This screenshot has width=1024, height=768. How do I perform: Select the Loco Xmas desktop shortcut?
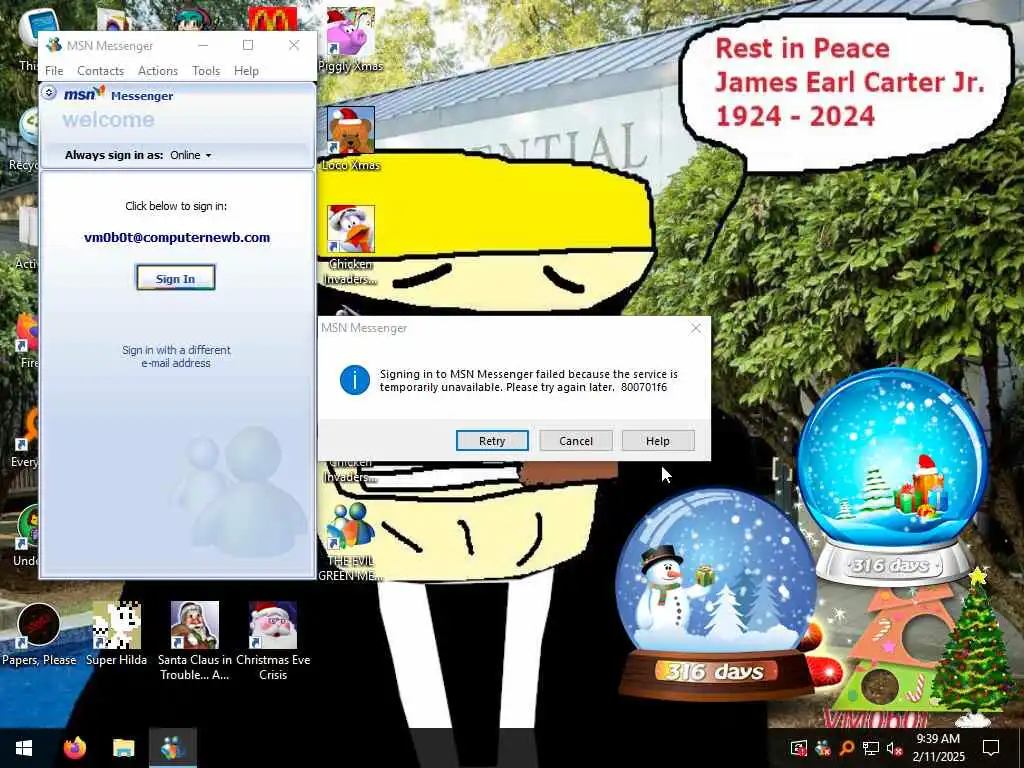coord(351,139)
